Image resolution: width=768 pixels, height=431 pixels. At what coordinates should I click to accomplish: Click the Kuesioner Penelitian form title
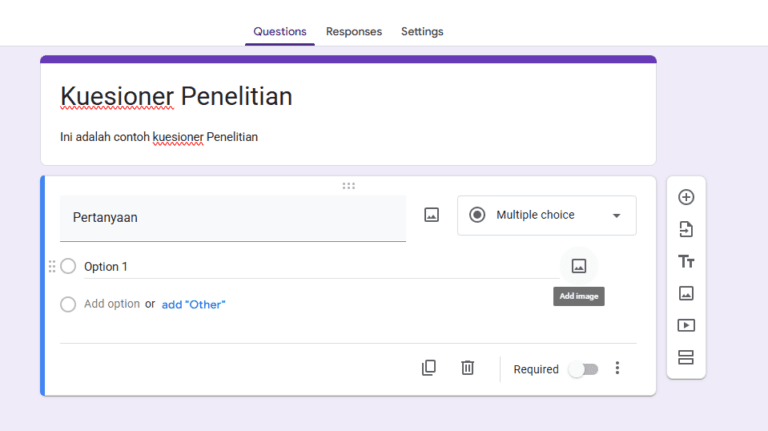(176, 96)
